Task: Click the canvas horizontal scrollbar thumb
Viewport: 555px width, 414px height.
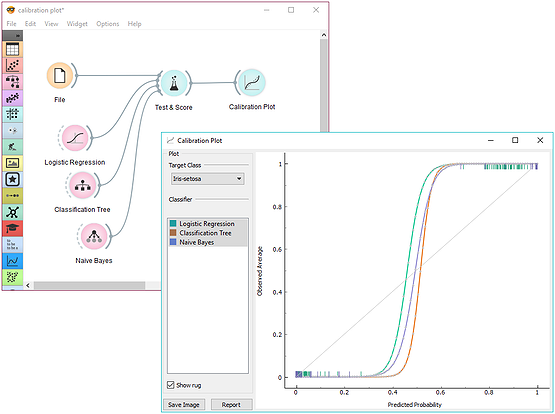Action: point(90,285)
